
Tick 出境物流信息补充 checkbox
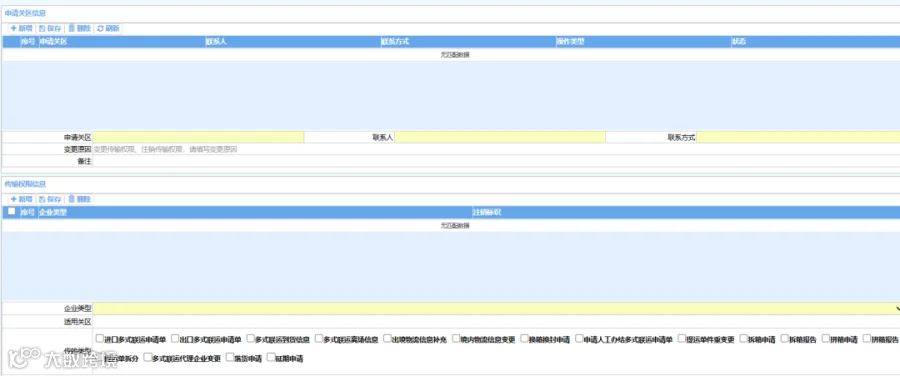click(387, 339)
